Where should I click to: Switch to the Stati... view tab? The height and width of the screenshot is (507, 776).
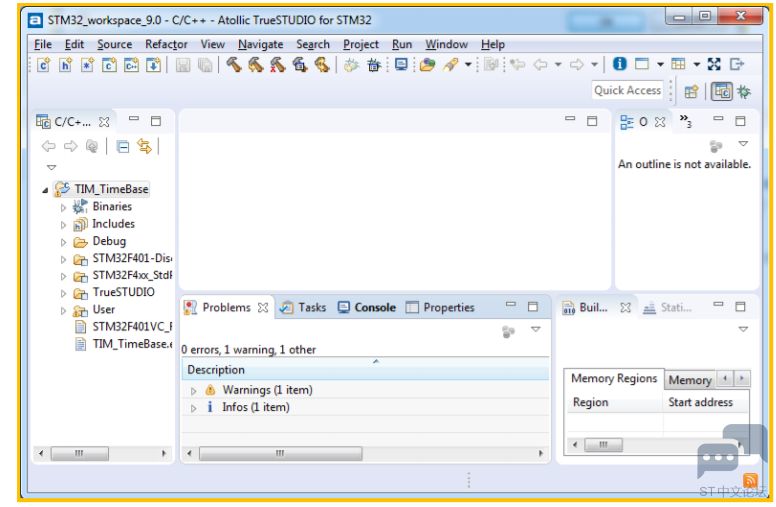coord(667,307)
